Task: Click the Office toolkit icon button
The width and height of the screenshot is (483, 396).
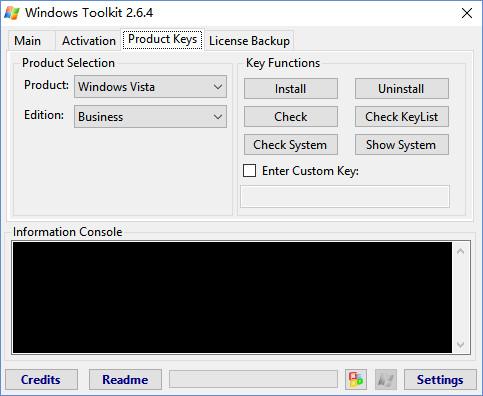Action: pyautogui.click(x=356, y=379)
